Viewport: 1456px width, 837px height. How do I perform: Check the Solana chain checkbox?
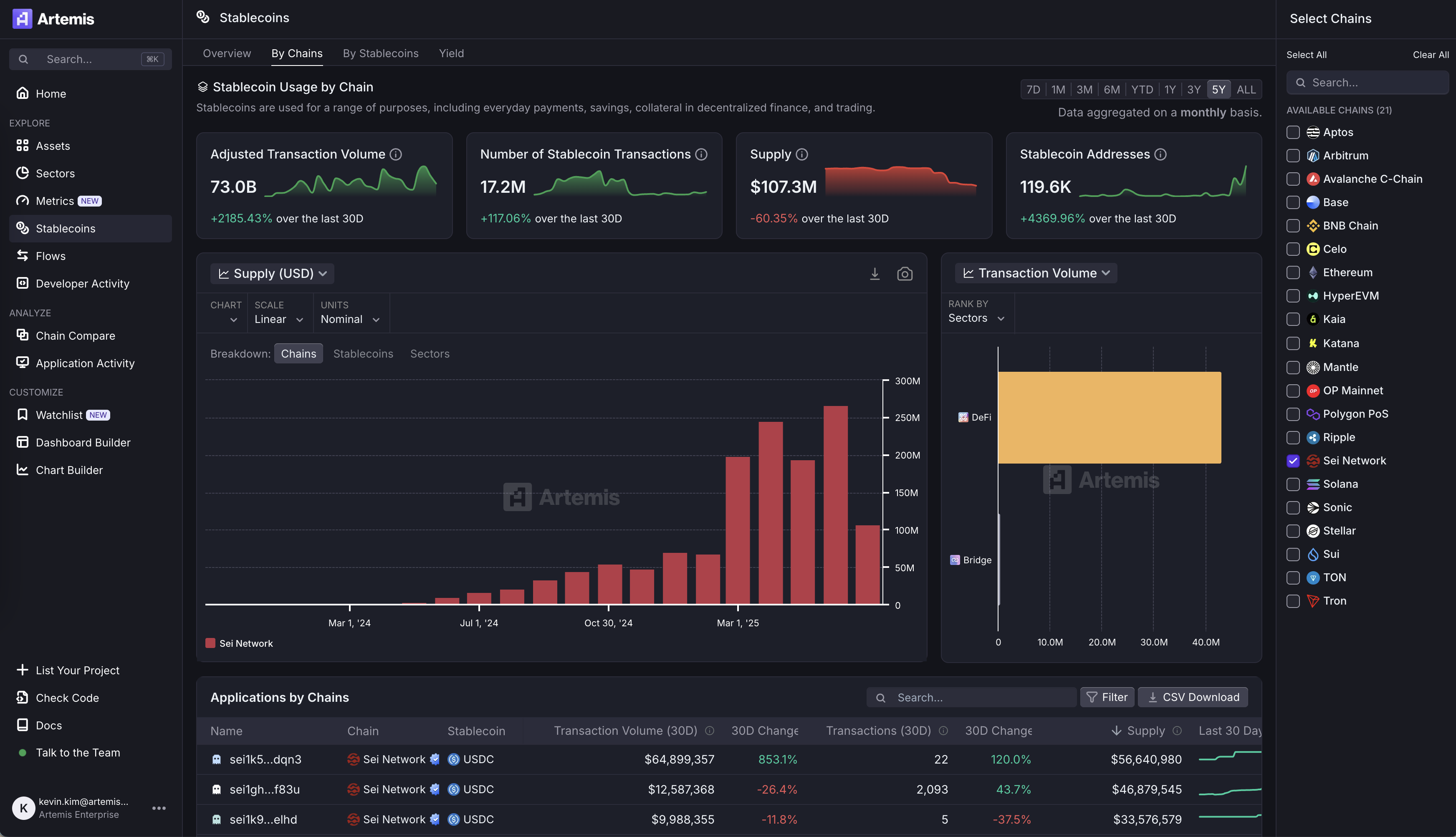click(1293, 484)
